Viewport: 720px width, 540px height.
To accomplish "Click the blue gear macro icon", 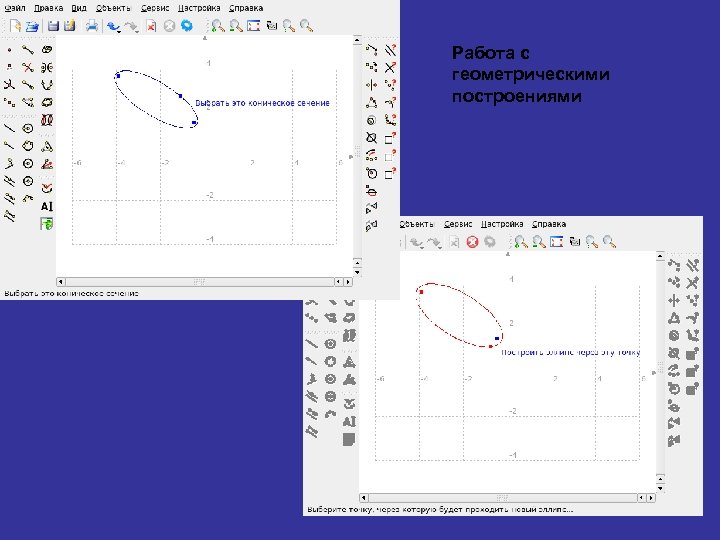I will click(x=186, y=26).
